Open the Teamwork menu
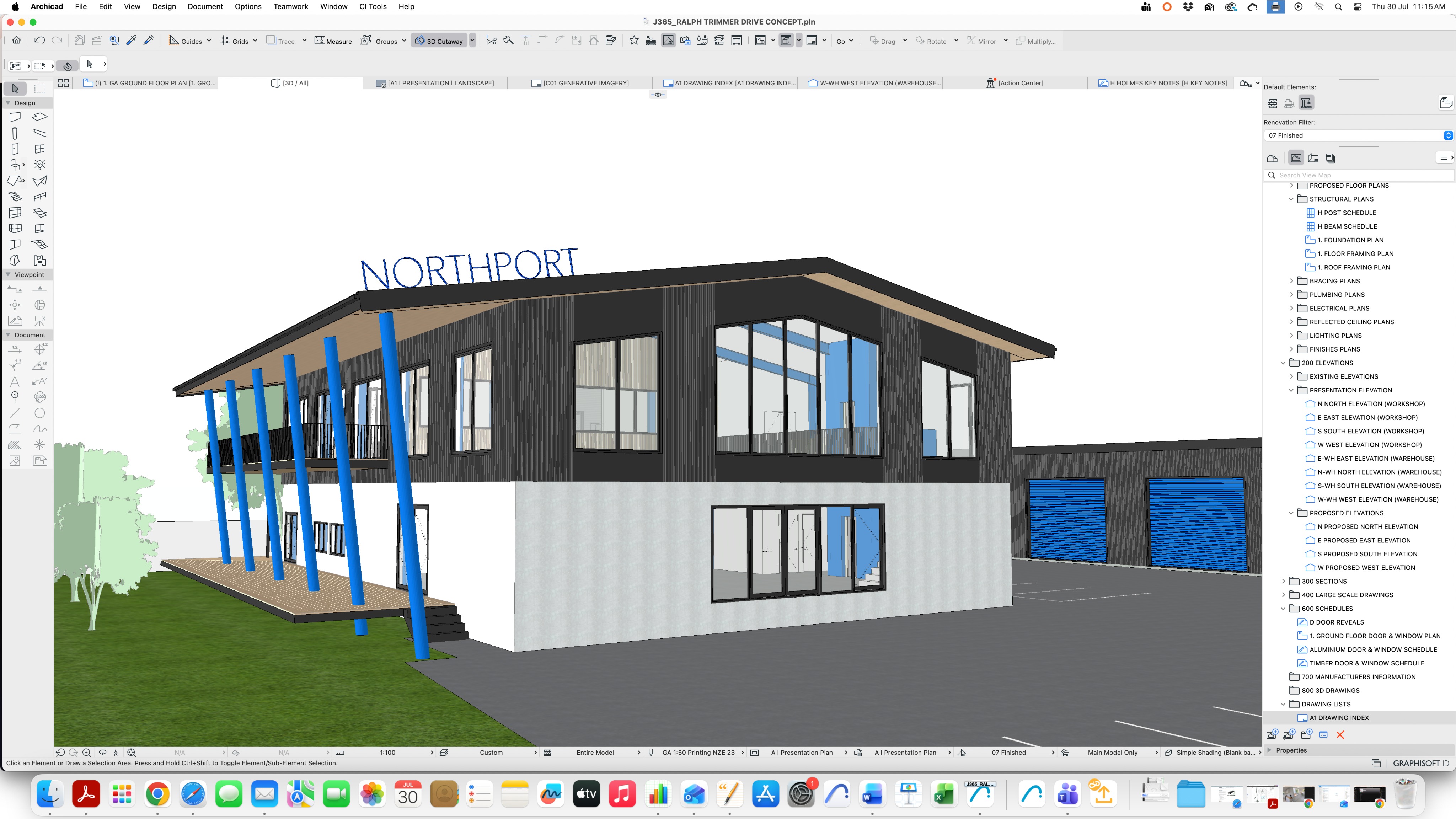This screenshot has width=1456, height=819. click(x=290, y=7)
